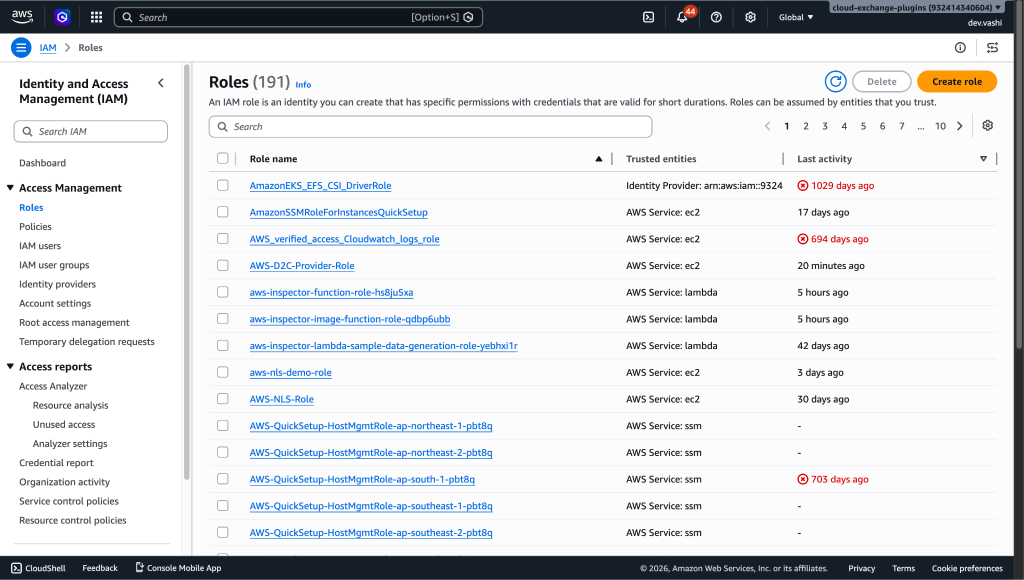The width and height of the screenshot is (1024, 580).
Task: Open CloudShell in the footer
Action: coord(39,568)
